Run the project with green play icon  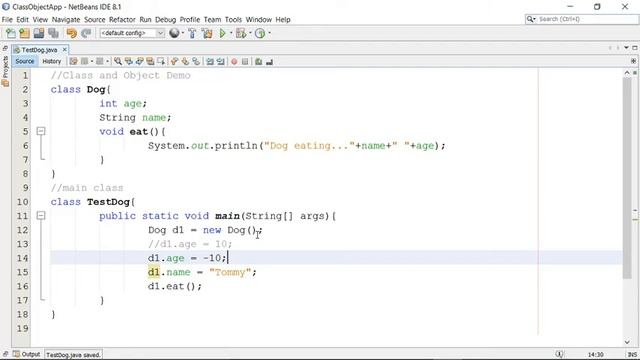click(x=223, y=33)
